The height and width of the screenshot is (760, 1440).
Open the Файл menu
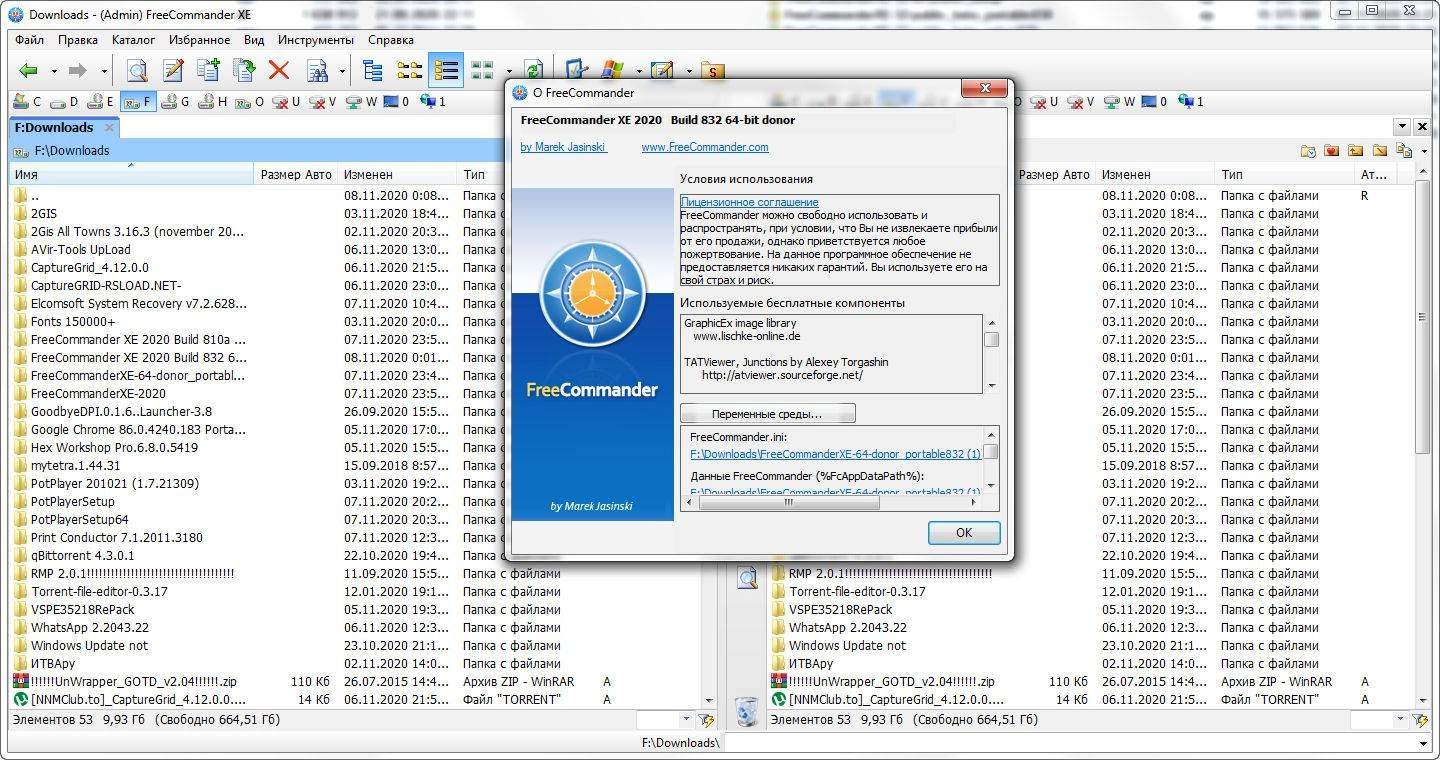[30, 40]
